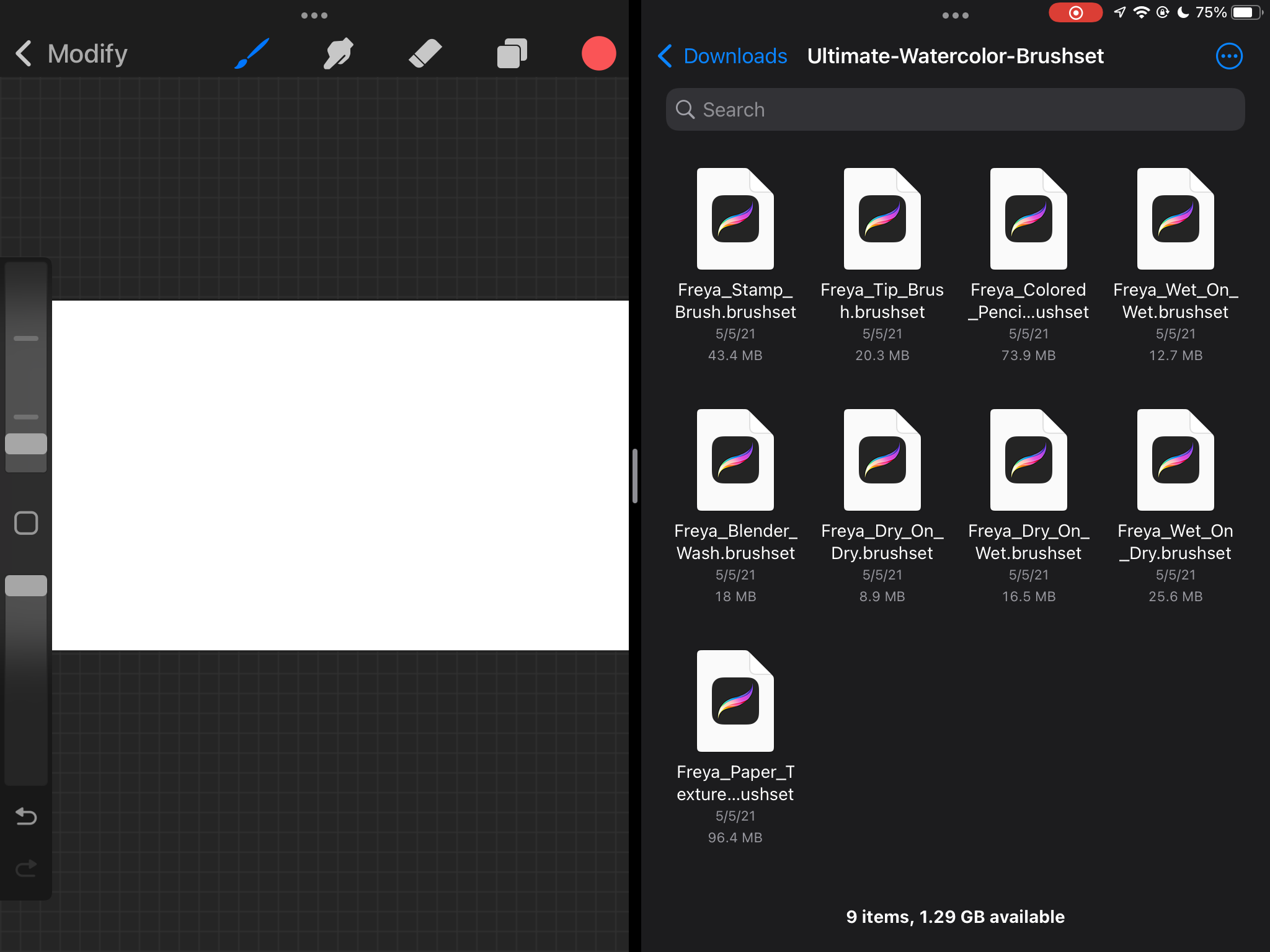1270x952 pixels.
Task: Click the brush size slider handle
Action: 26,444
